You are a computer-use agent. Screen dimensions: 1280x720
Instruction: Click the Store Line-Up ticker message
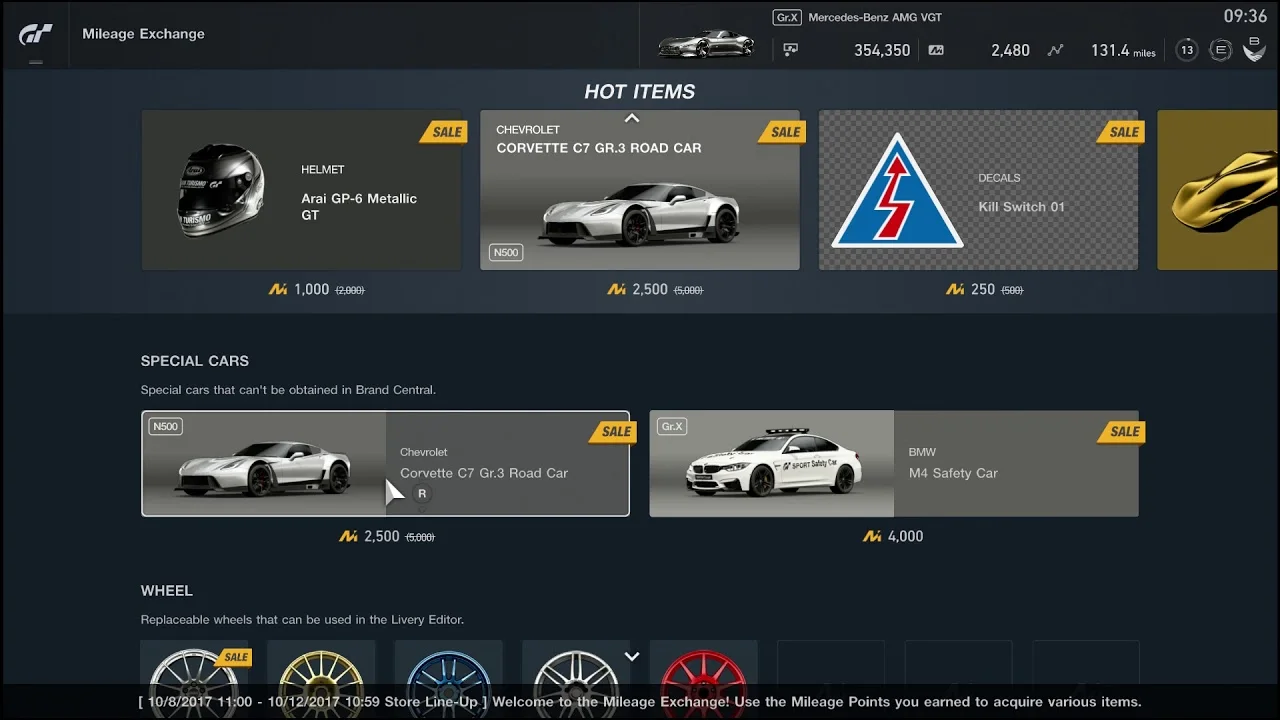[x=640, y=702]
